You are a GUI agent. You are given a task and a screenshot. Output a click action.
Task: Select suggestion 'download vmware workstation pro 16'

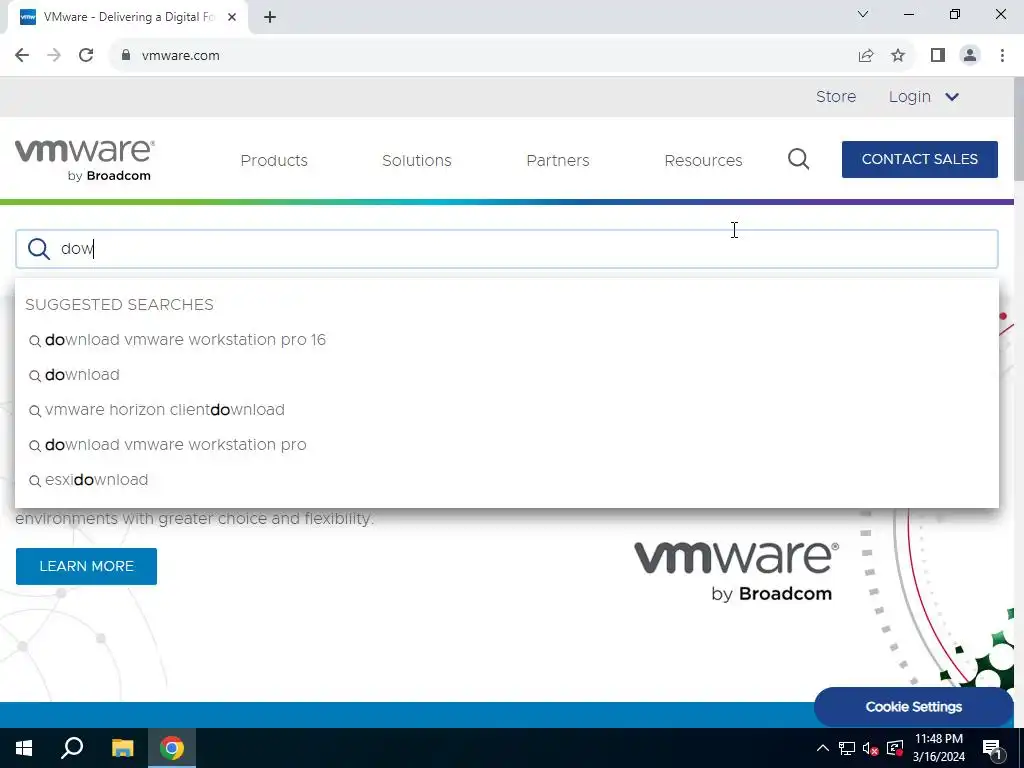pos(185,340)
